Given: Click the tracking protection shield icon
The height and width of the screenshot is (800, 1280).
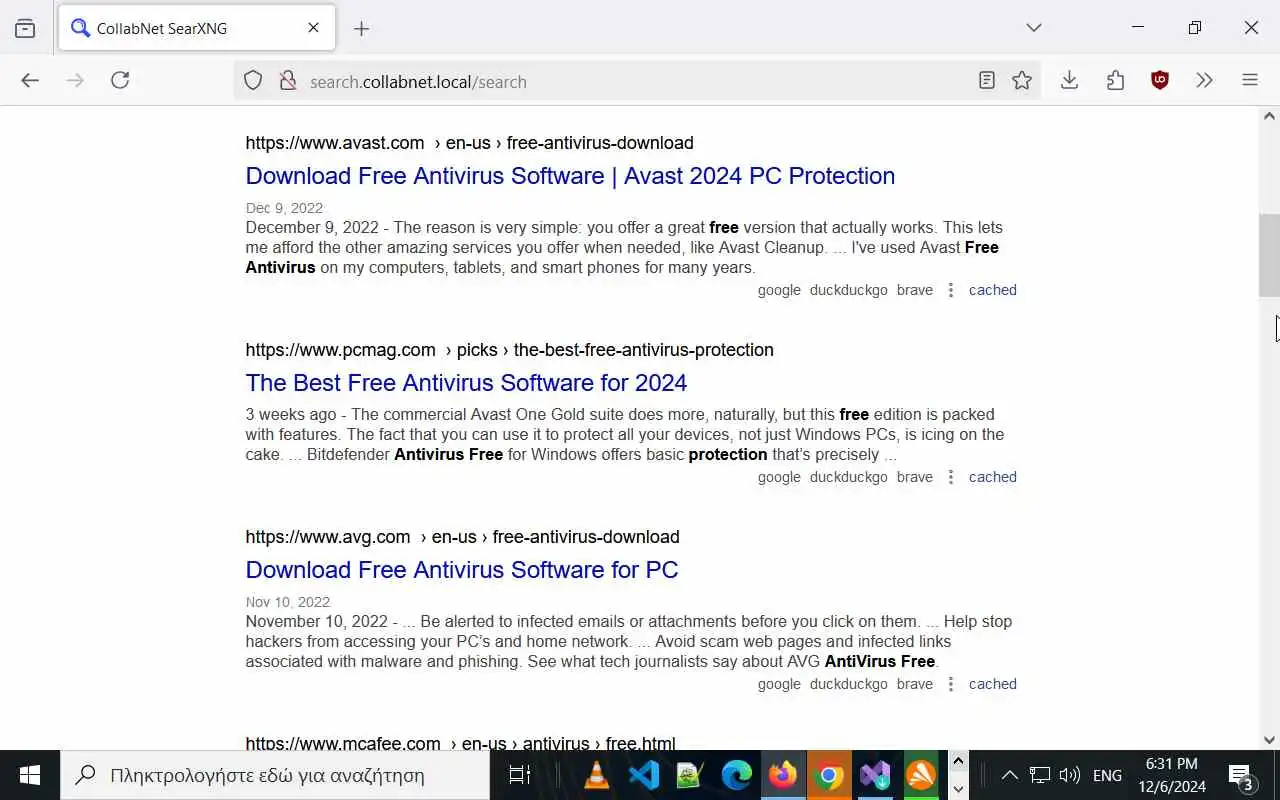Looking at the screenshot, I should tap(253, 81).
